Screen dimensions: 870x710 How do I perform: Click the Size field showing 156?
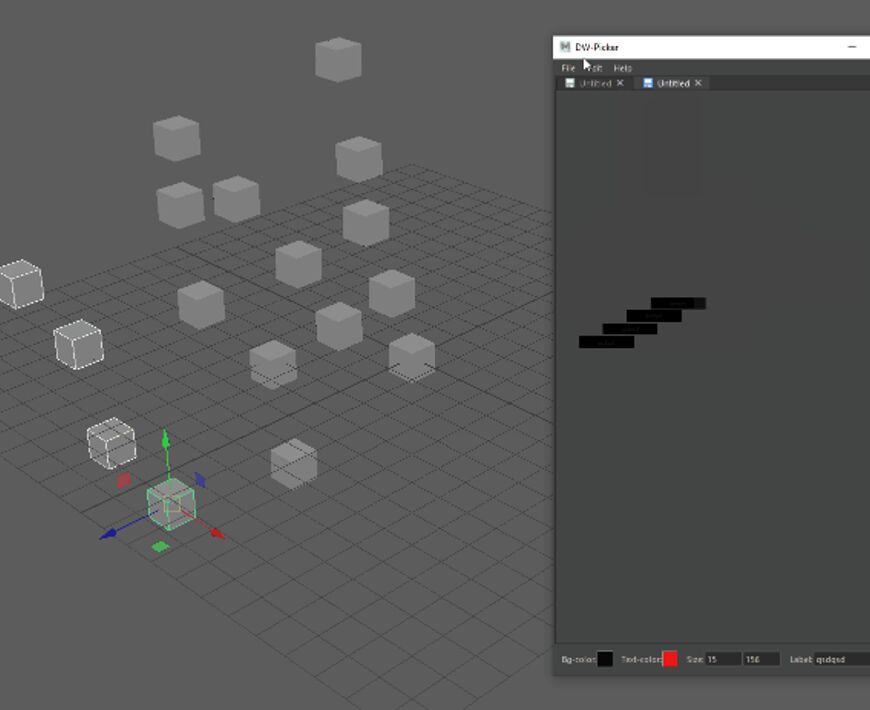pos(761,659)
